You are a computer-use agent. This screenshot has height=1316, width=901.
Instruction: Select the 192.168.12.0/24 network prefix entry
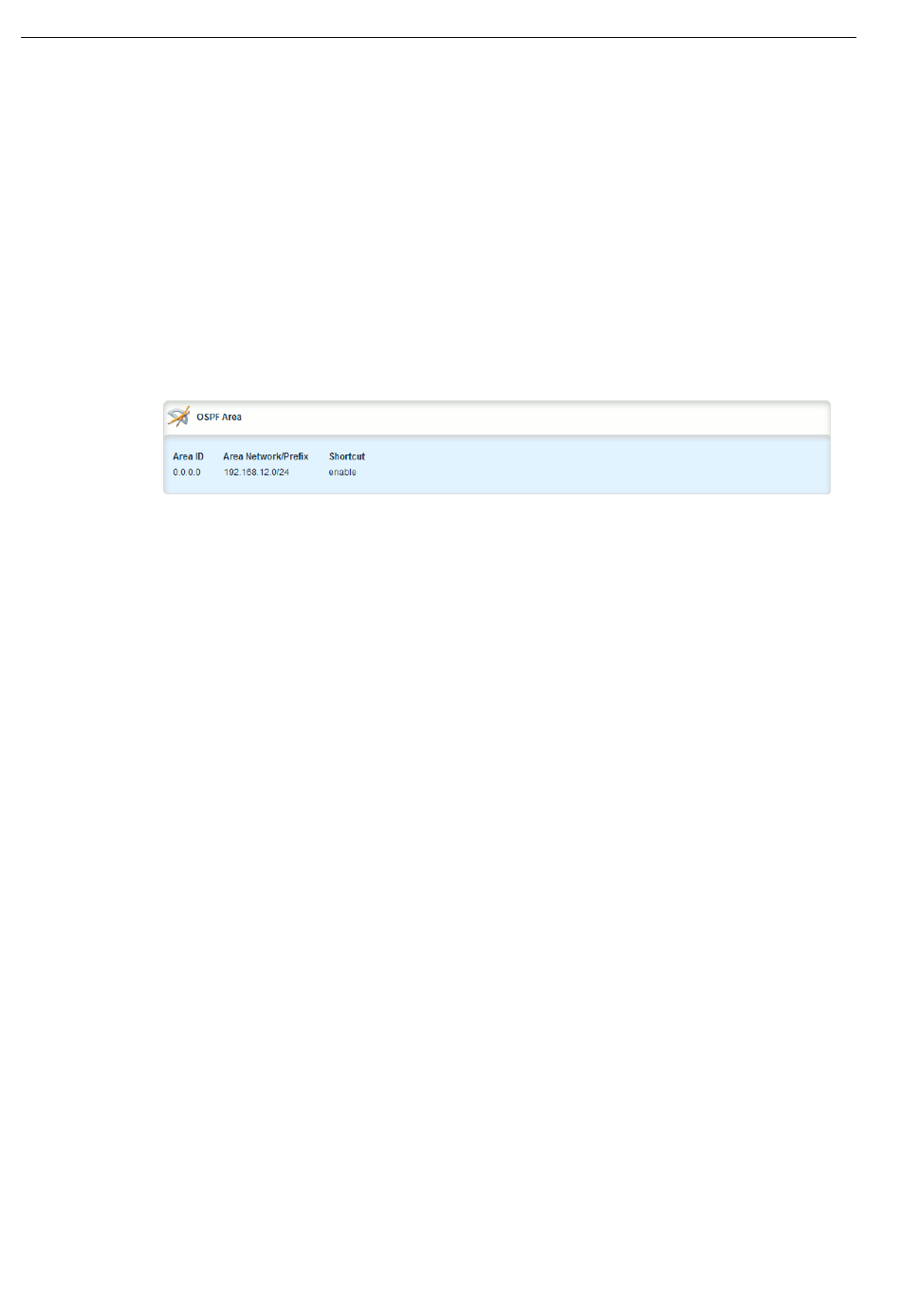coord(256,472)
